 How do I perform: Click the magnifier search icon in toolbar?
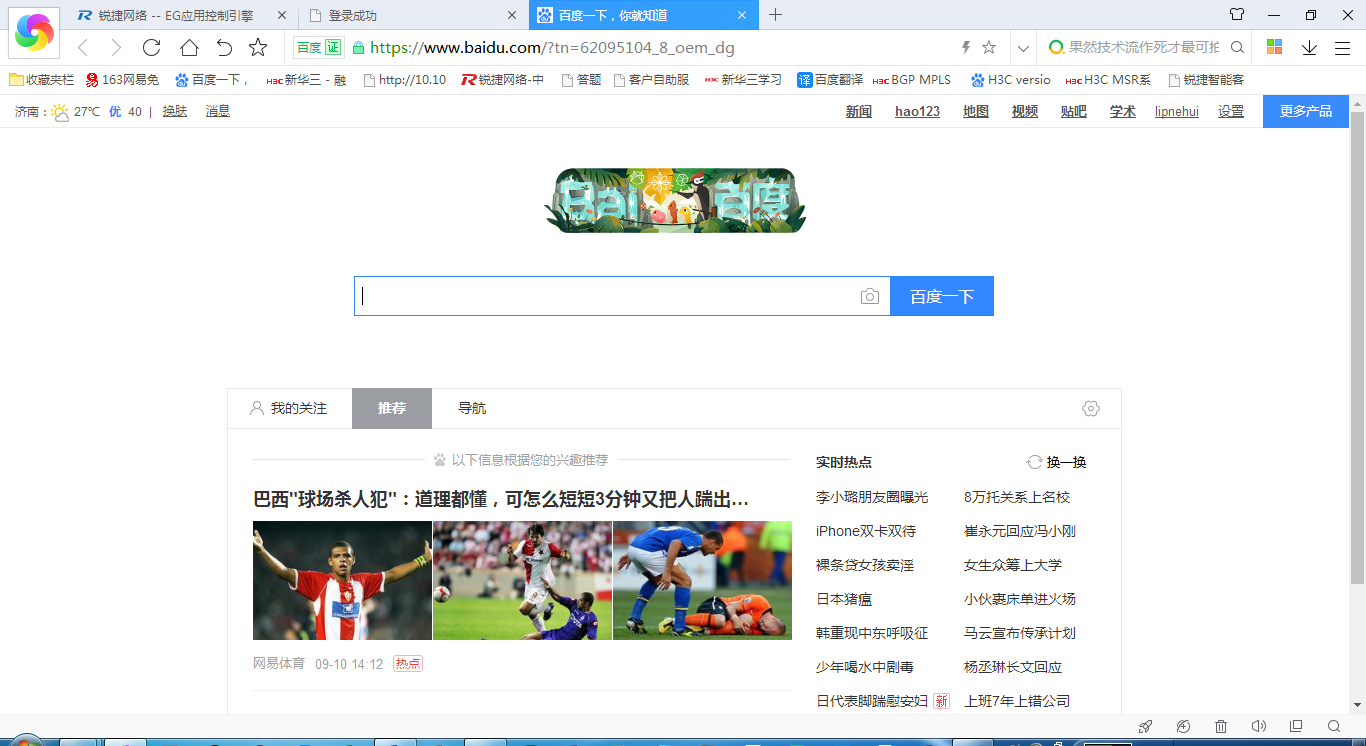(x=1237, y=47)
